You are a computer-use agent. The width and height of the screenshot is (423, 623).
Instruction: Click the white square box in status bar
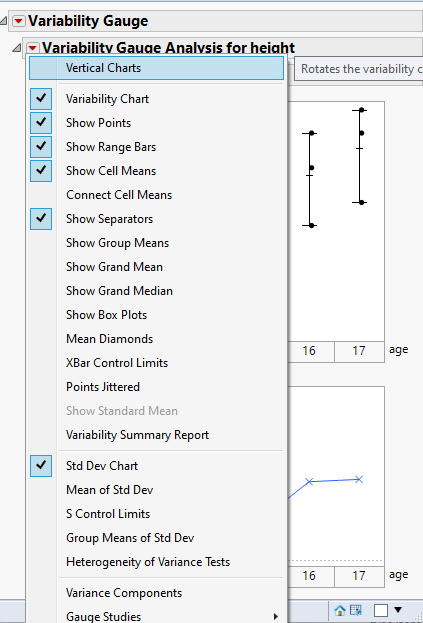(x=381, y=610)
